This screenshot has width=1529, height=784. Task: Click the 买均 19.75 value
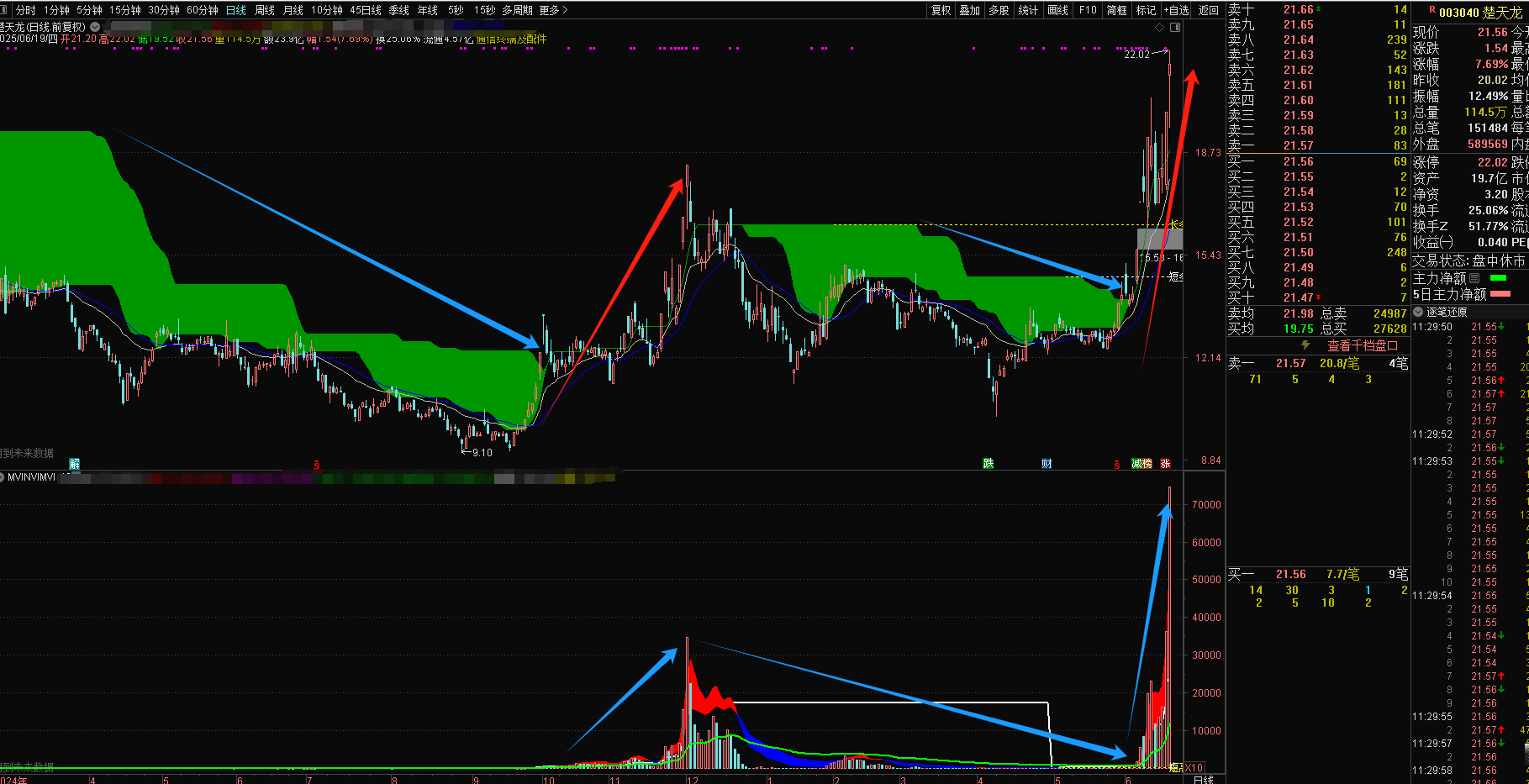[1299, 329]
